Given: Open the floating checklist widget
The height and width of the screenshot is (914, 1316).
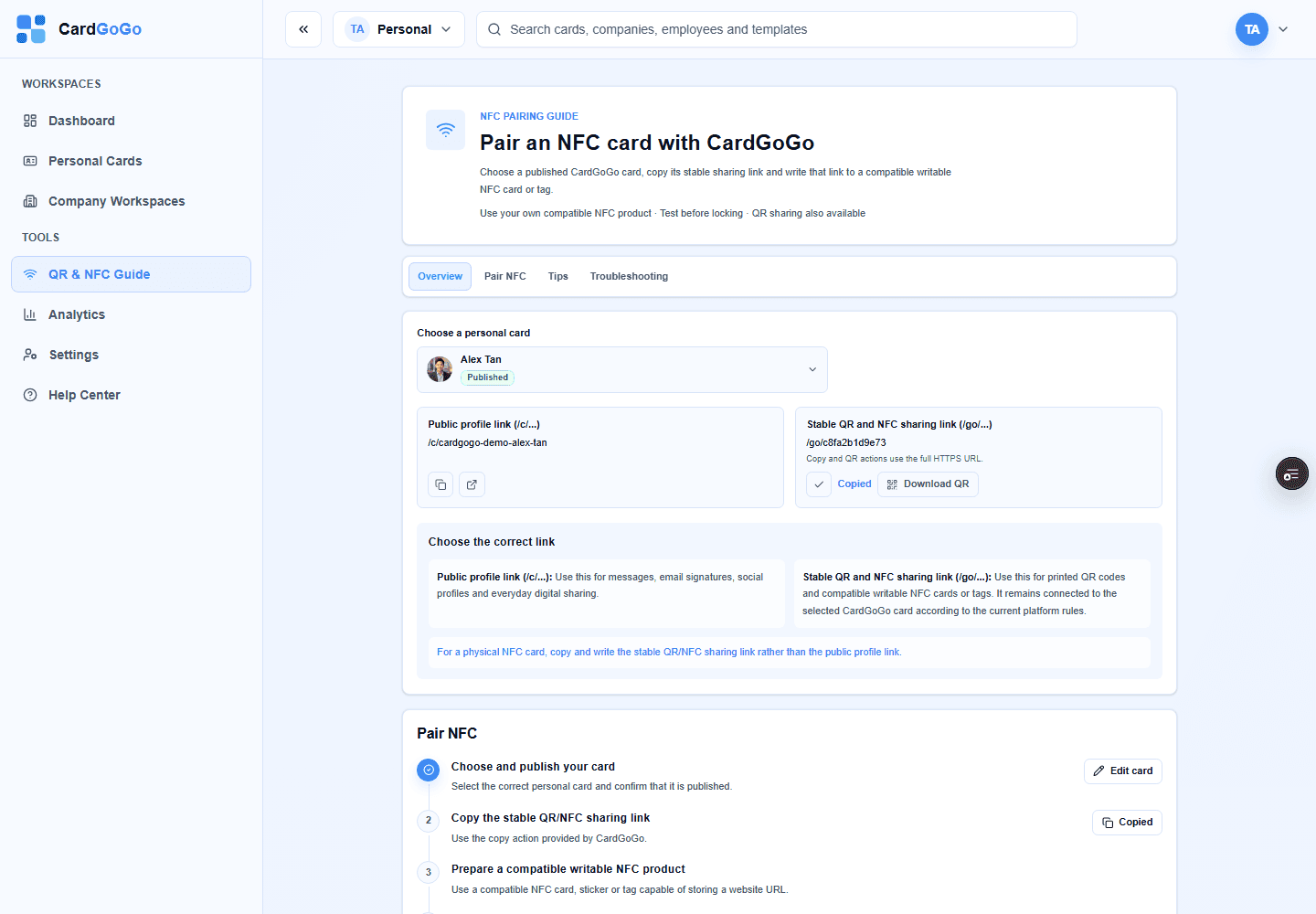Looking at the screenshot, I should (1292, 473).
